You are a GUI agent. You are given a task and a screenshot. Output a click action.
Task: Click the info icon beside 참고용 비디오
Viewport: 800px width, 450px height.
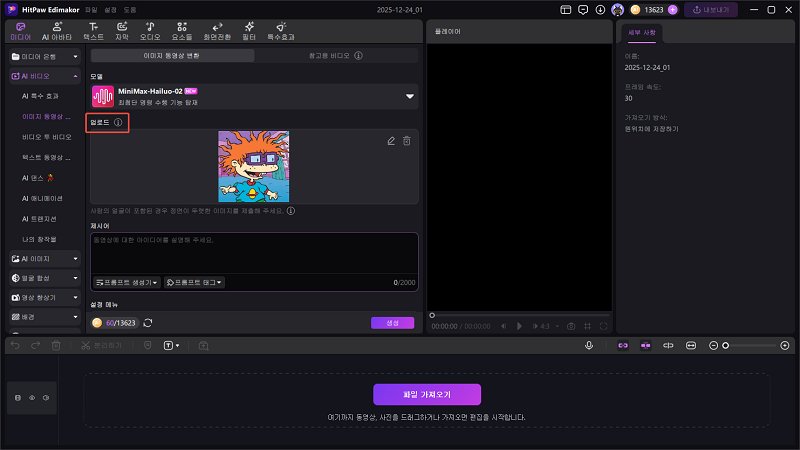tap(359, 55)
